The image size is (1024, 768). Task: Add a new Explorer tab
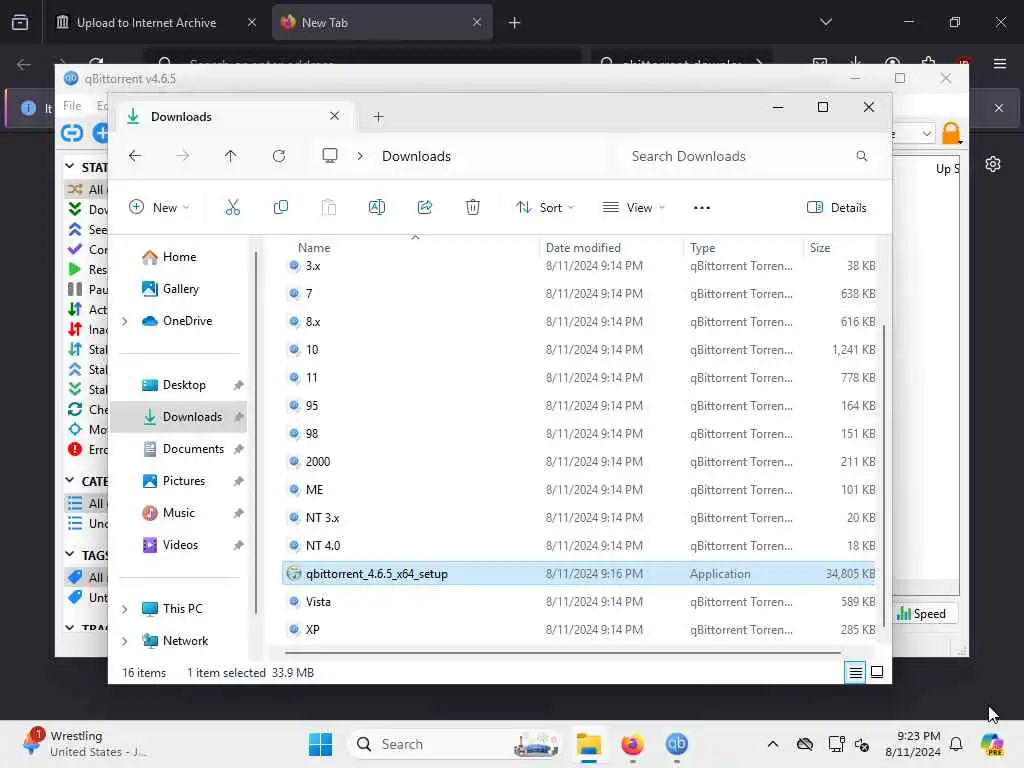[378, 117]
